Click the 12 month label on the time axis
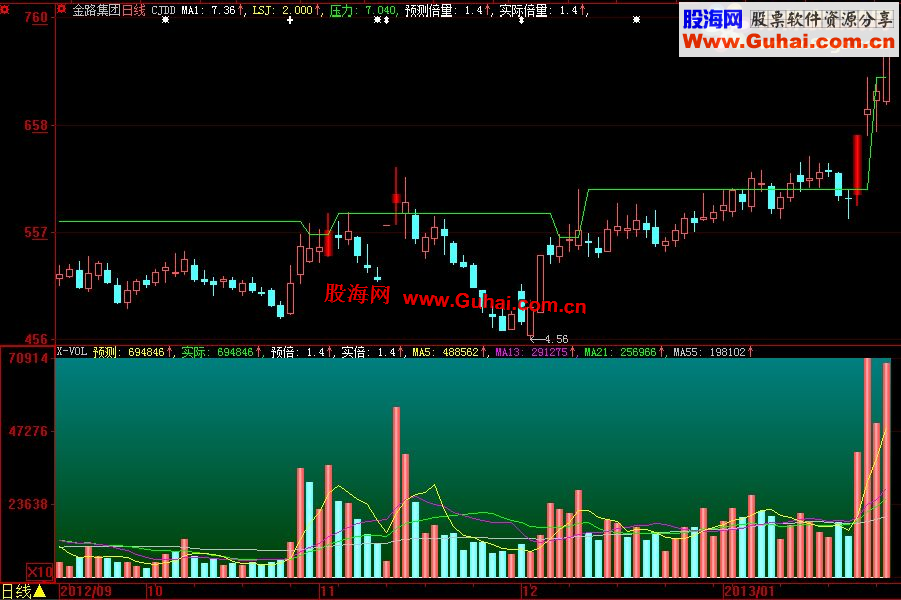 (530, 591)
